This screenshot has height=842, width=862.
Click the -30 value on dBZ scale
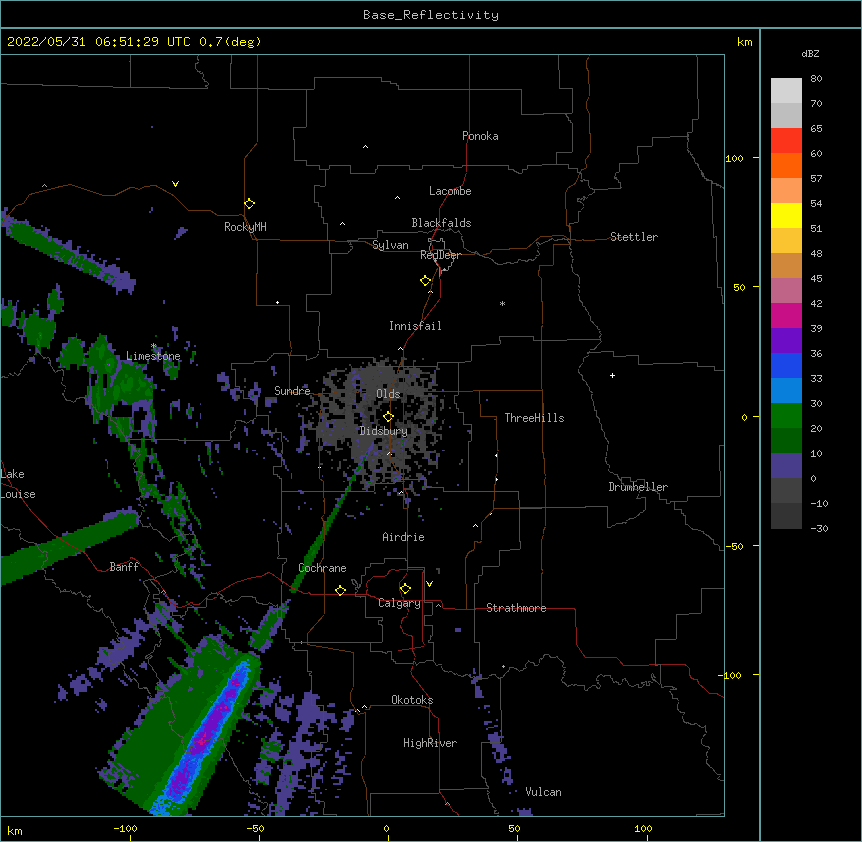click(x=819, y=528)
